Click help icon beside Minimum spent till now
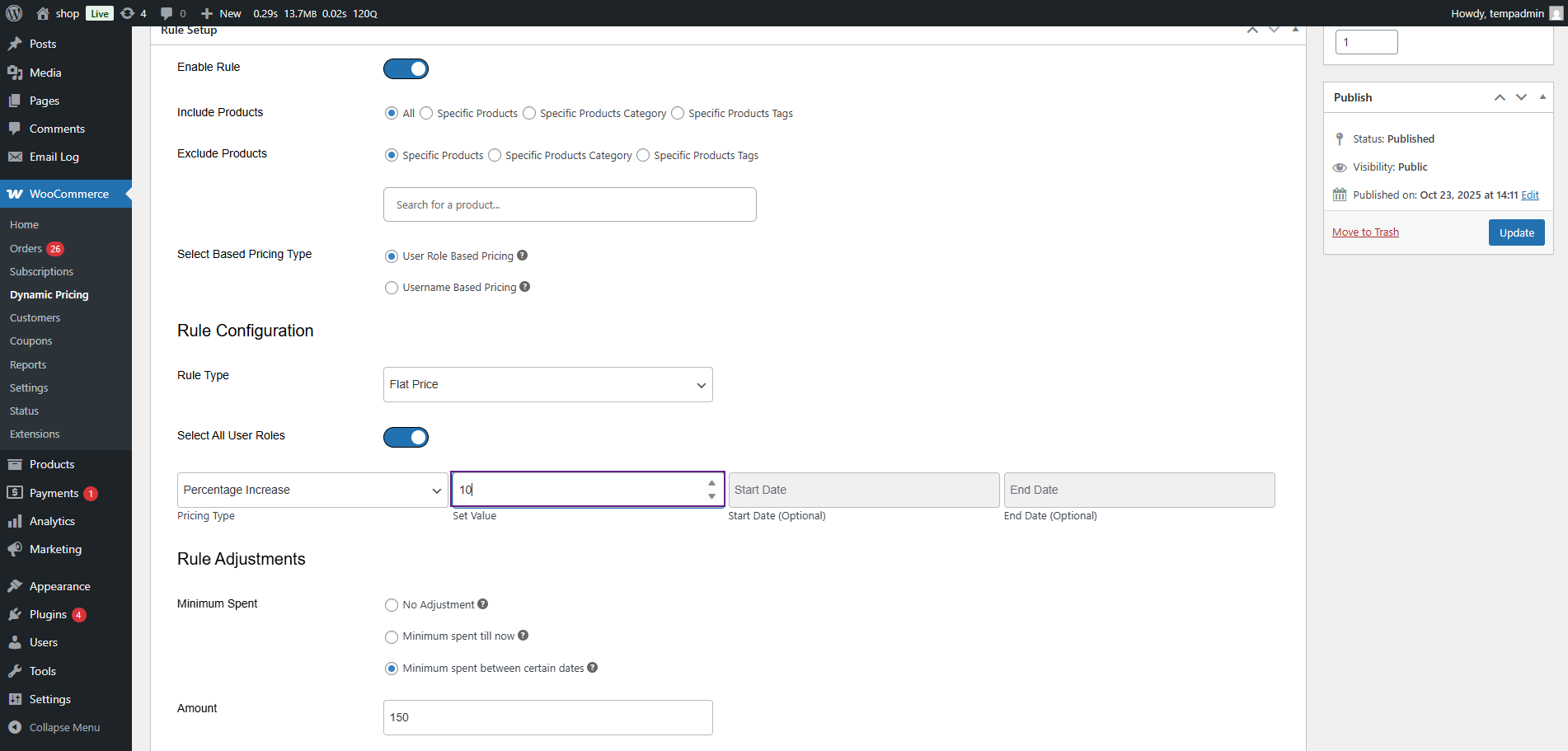Screen dimensions: 1568x751 [523, 636]
